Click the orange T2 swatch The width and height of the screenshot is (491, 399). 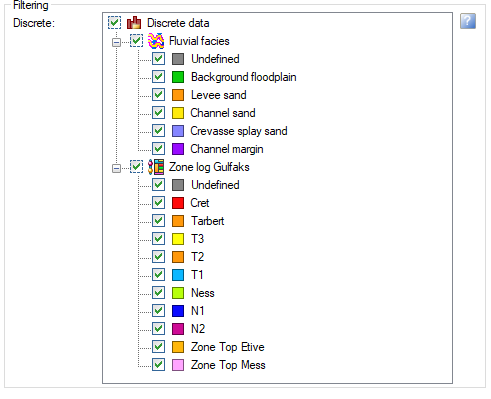point(178,257)
